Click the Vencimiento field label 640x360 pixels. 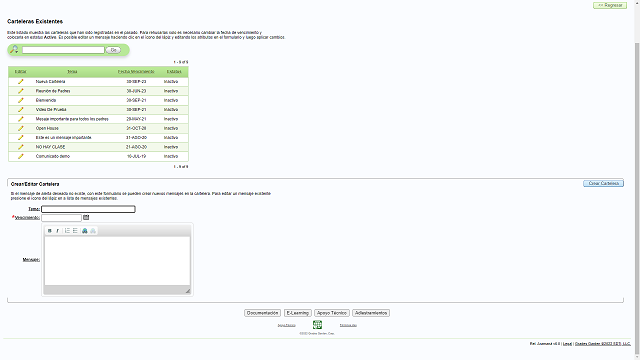coord(27,218)
